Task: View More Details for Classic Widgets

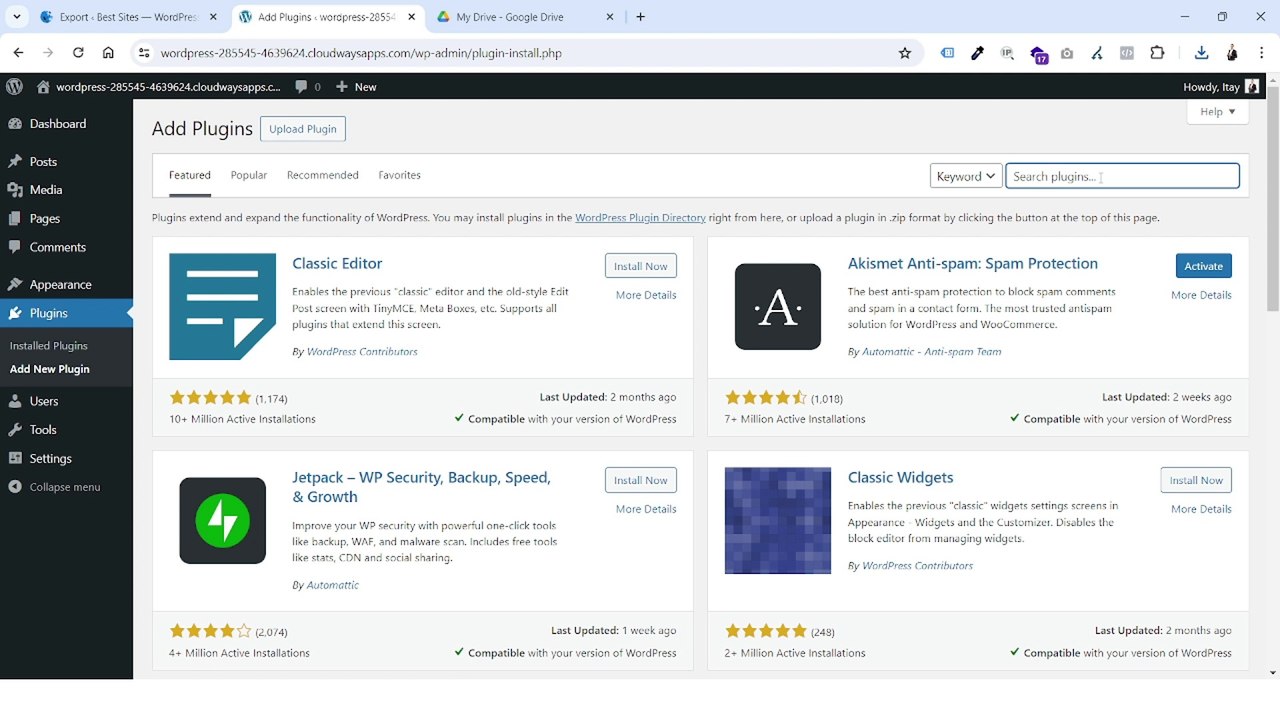Action: click(x=1202, y=509)
